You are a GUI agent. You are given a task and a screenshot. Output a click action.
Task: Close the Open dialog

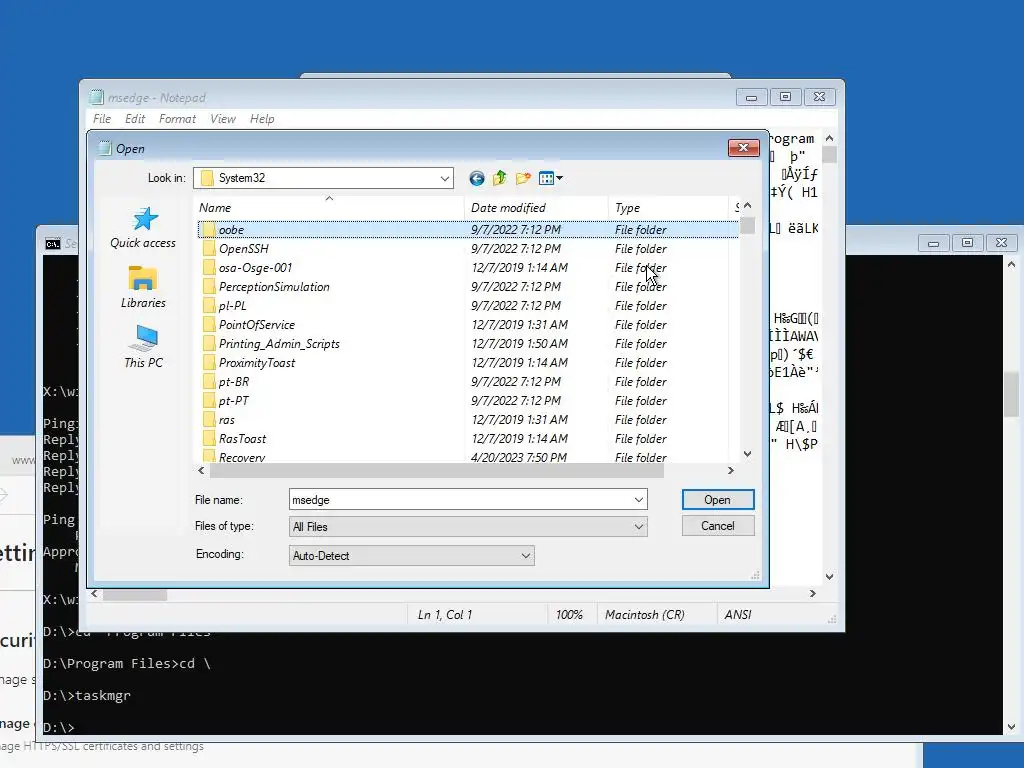[x=743, y=148]
